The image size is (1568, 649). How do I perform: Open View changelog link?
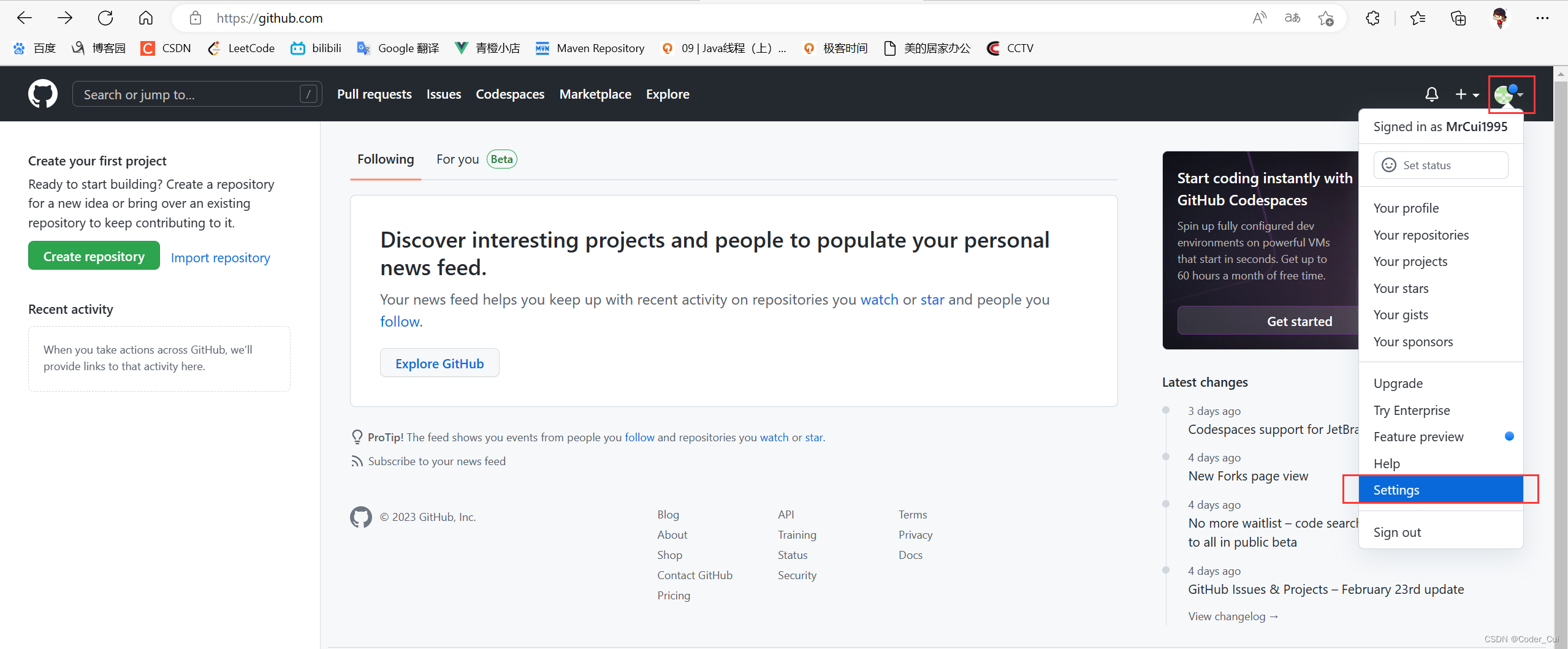[x=1233, y=617]
